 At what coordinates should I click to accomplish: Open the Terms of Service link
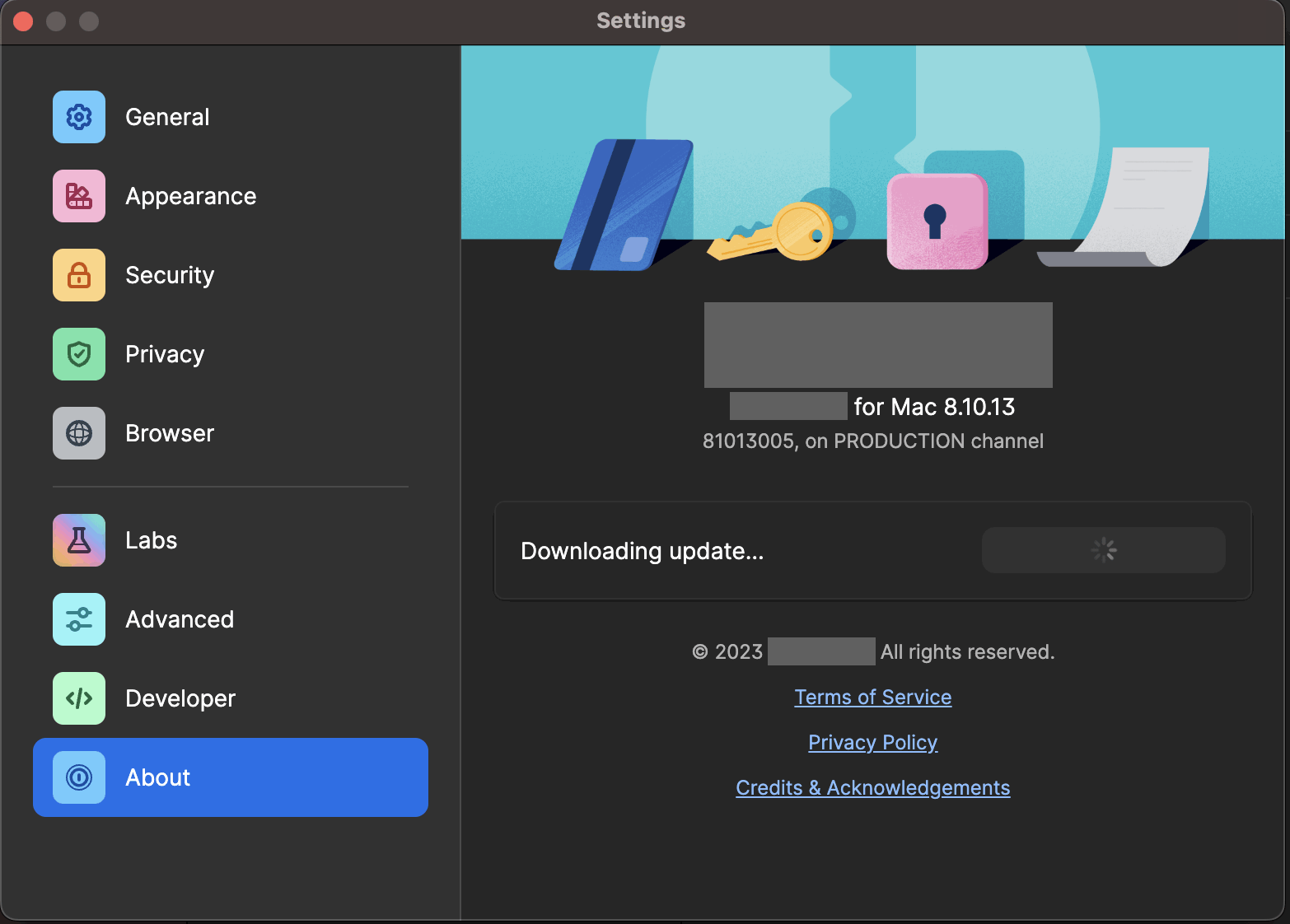pyautogui.click(x=872, y=697)
